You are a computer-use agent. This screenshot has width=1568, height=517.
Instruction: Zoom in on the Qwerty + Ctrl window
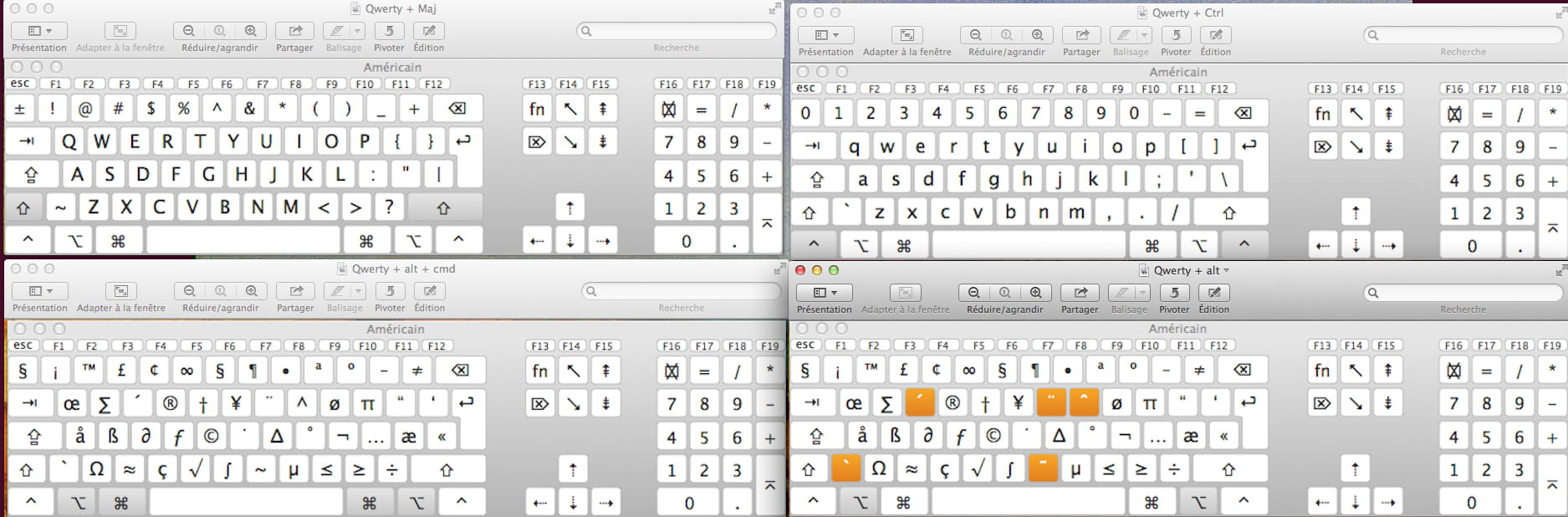(1037, 35)
